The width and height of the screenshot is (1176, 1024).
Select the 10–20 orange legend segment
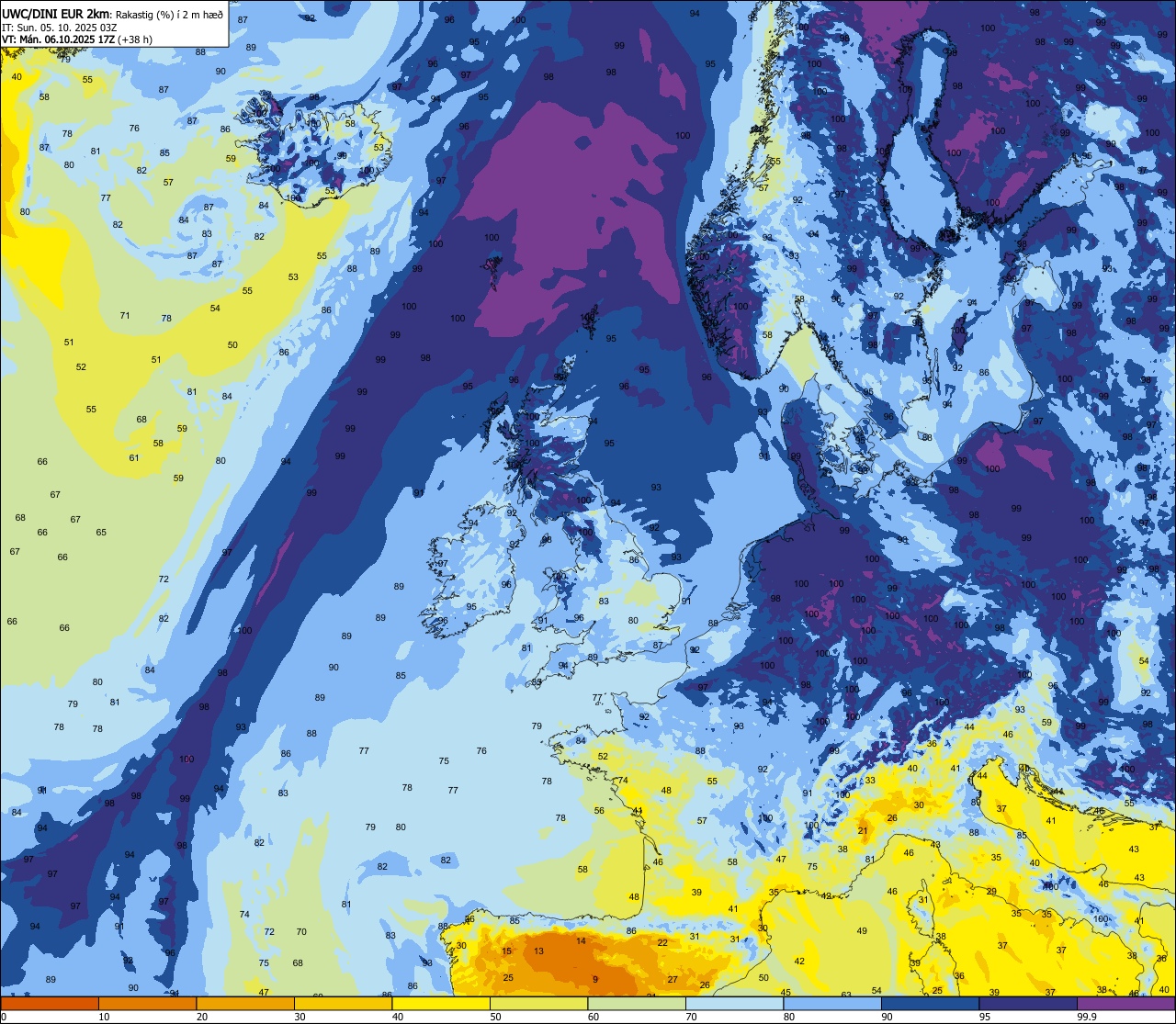pos(147,1004)
